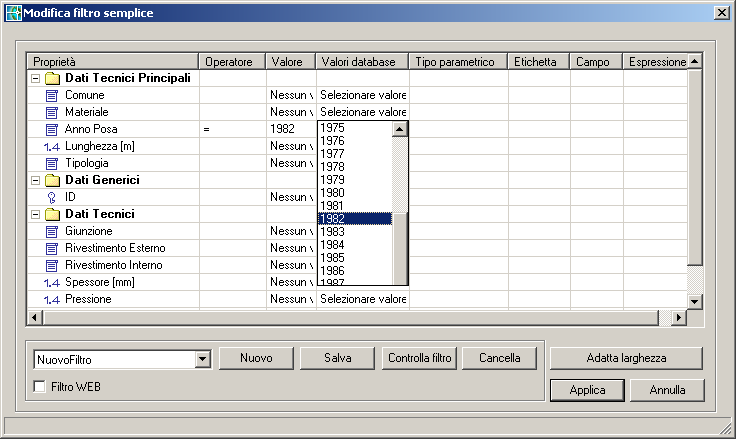The height and width of the screenshot is (439, 736).
Task: Click the Salva button
Action: pyautogui.click(x=338, y=358)
